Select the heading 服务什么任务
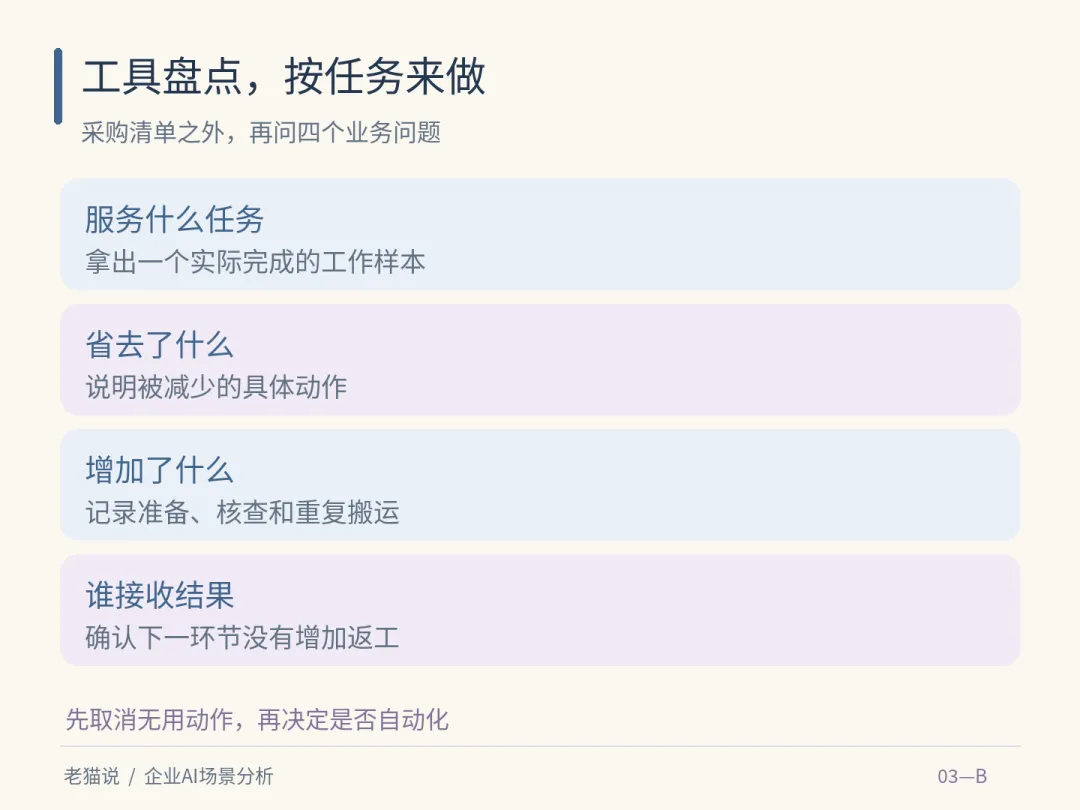The width and height of the screenshot is (1080, 810). coord(174,220)
